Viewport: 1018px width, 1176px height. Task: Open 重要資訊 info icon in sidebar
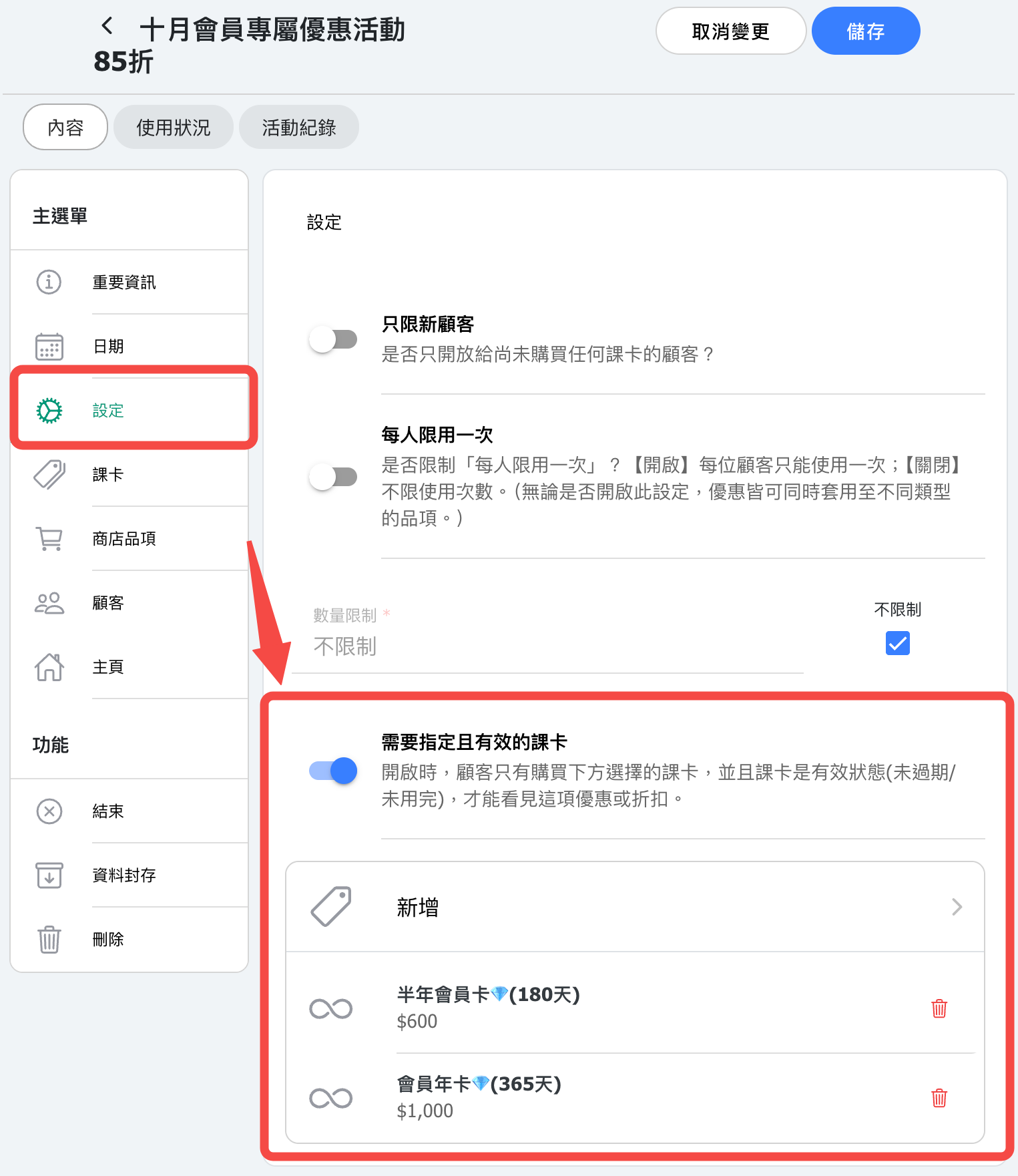pyautogui.click(x=49, y=282)
